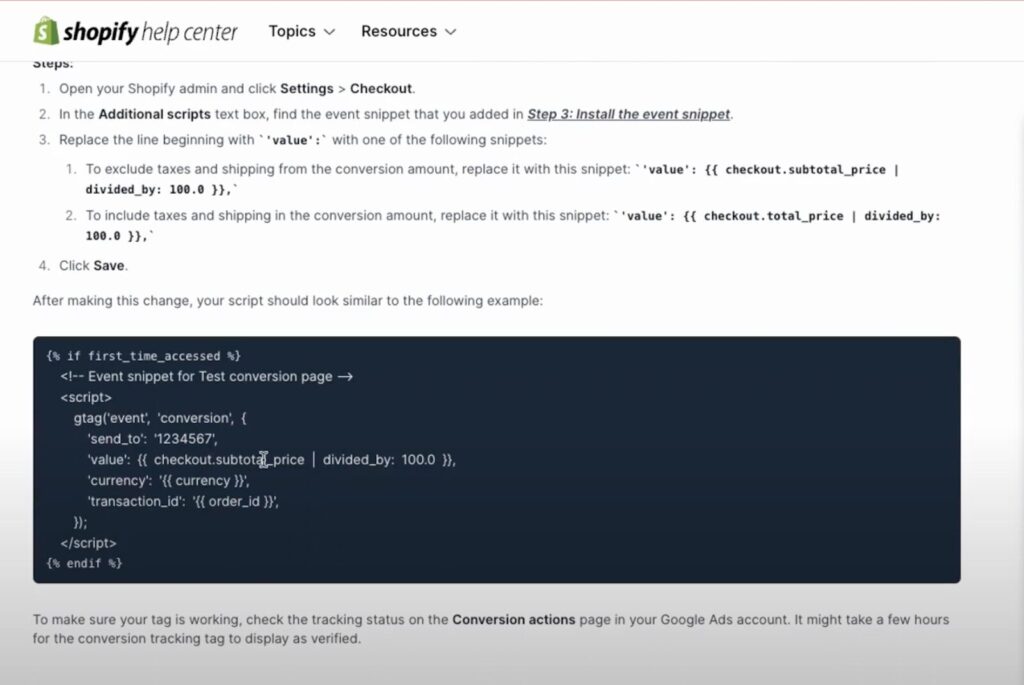This screenshot has height=685, width=1024.
Task: Click the send_to 1234567 code line
Action: 152,439
